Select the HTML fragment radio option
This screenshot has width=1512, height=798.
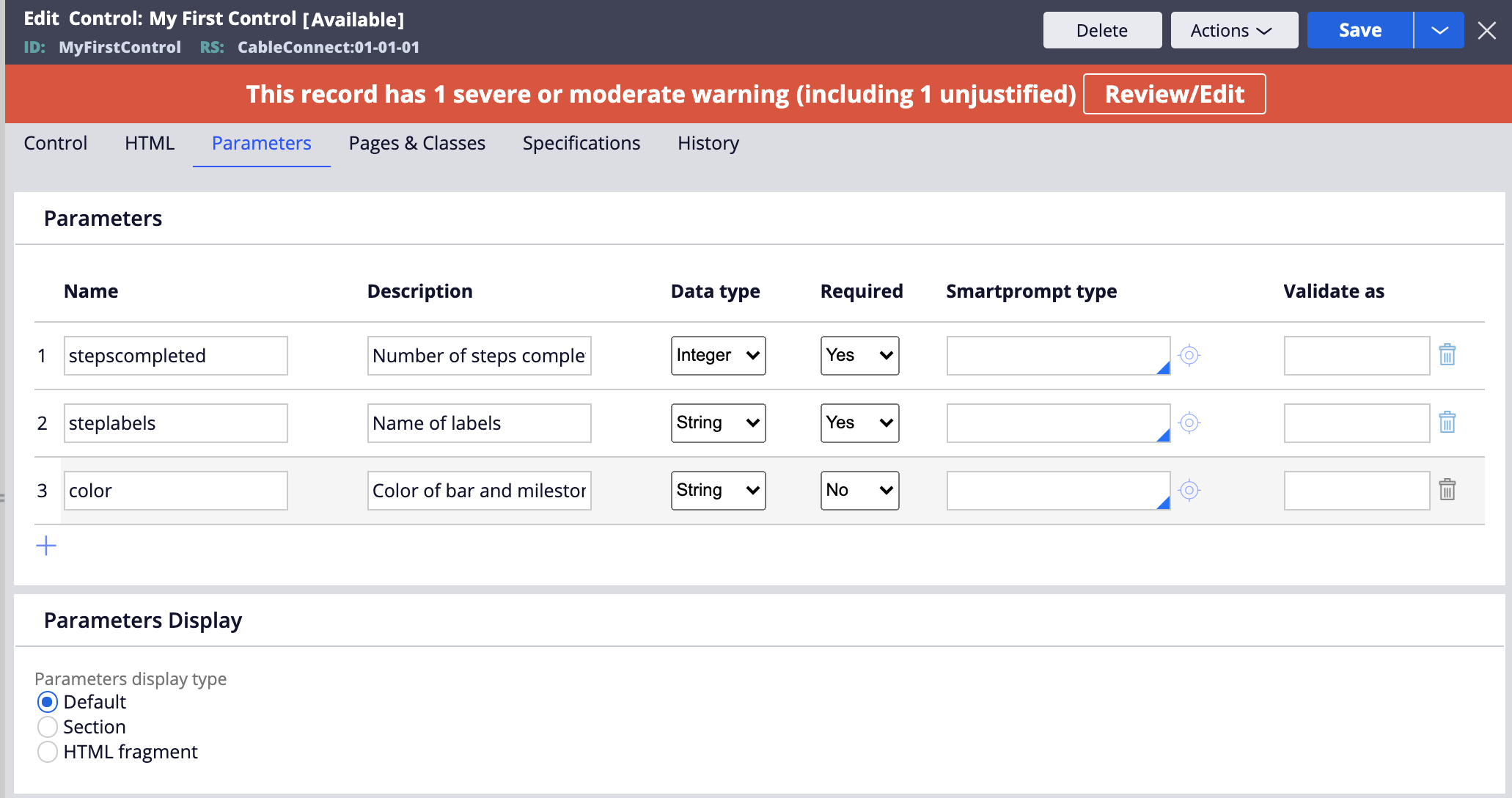pos(48,752)
